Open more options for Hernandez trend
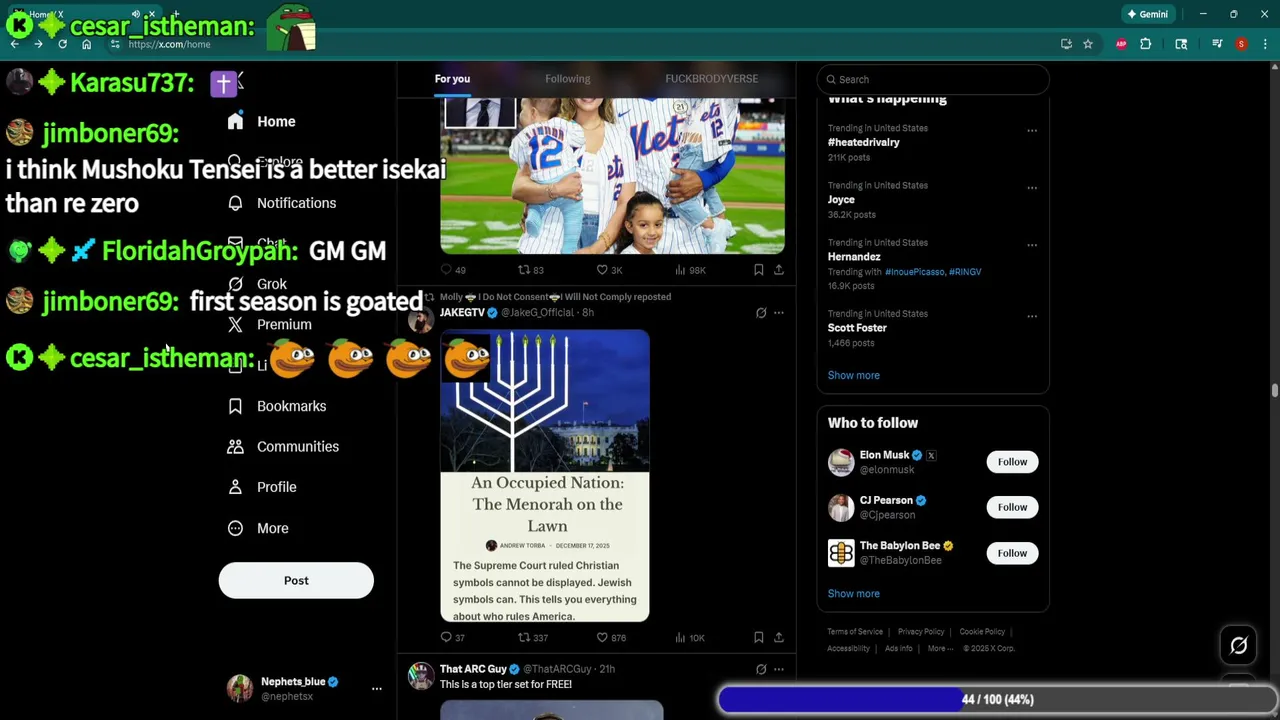Viewport: 1280px width, 720px height. tap(1032, 244)
